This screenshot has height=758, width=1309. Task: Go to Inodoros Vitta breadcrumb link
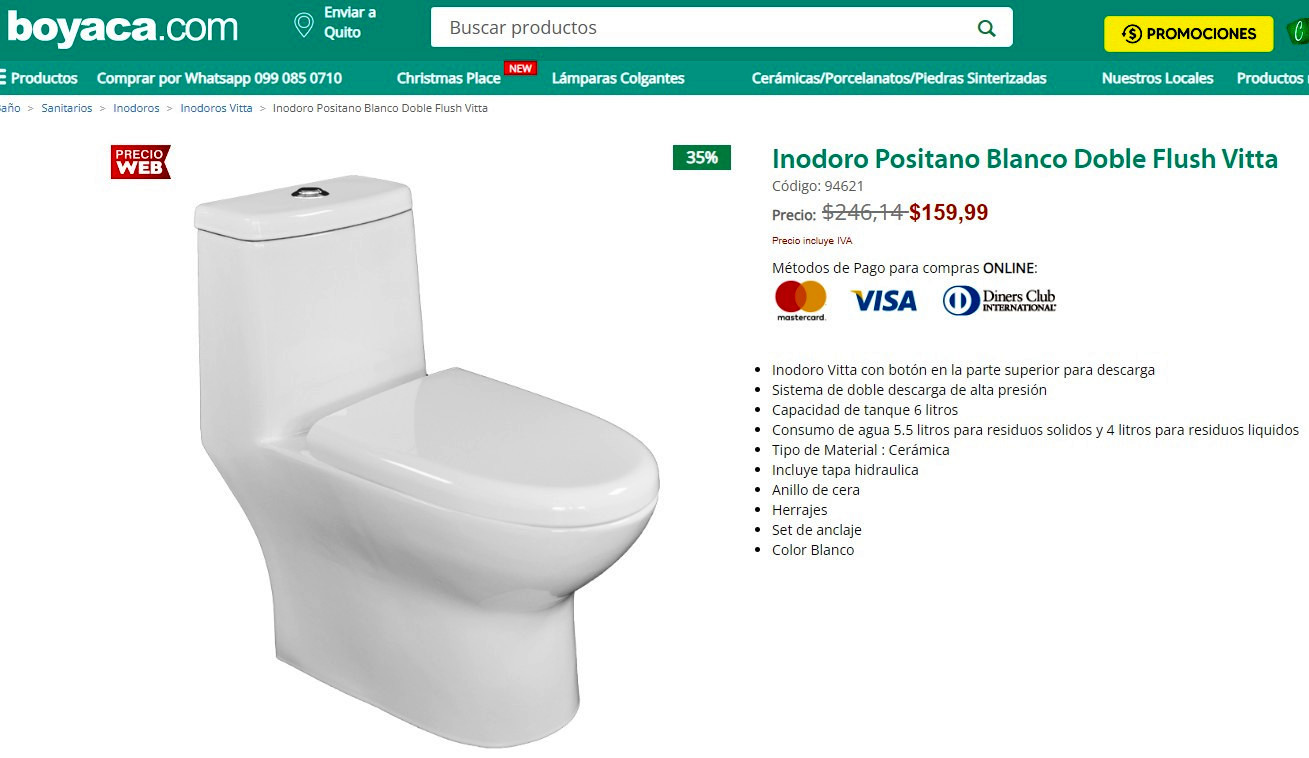click(216, 108)
